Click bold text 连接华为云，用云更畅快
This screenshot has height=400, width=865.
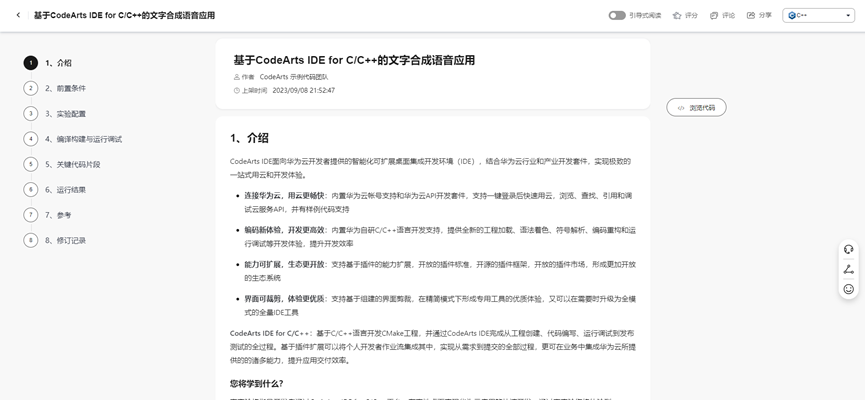pos(286,196)
